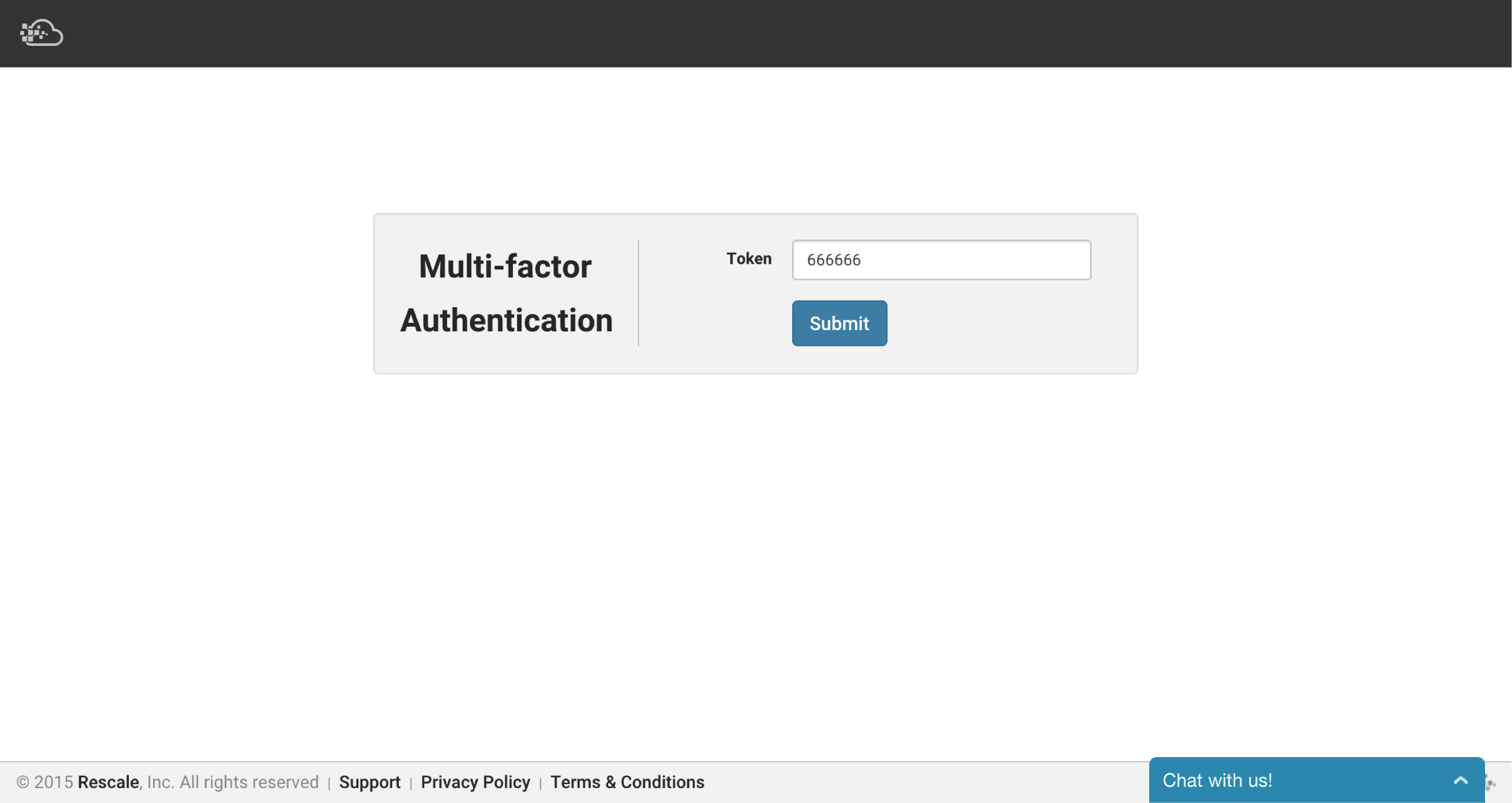Follow the Rescale link in footer
Viewport: 1512px width, 803px height.
[x=108, y=782]
